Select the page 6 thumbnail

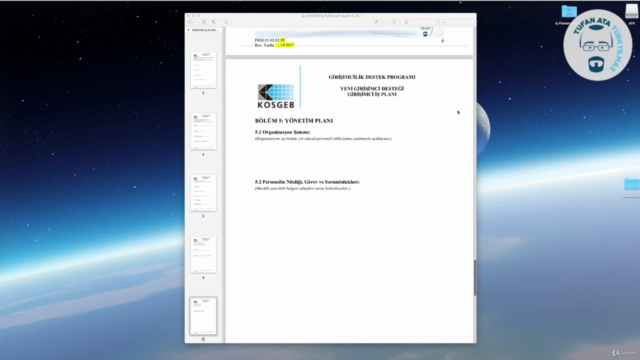[x=203, y=255]
